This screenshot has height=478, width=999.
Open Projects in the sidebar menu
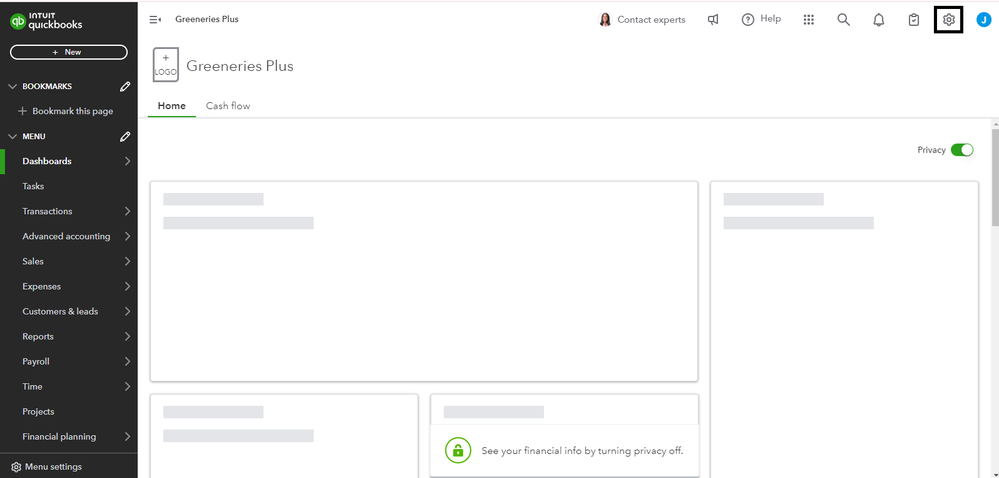tap(39, 411)
